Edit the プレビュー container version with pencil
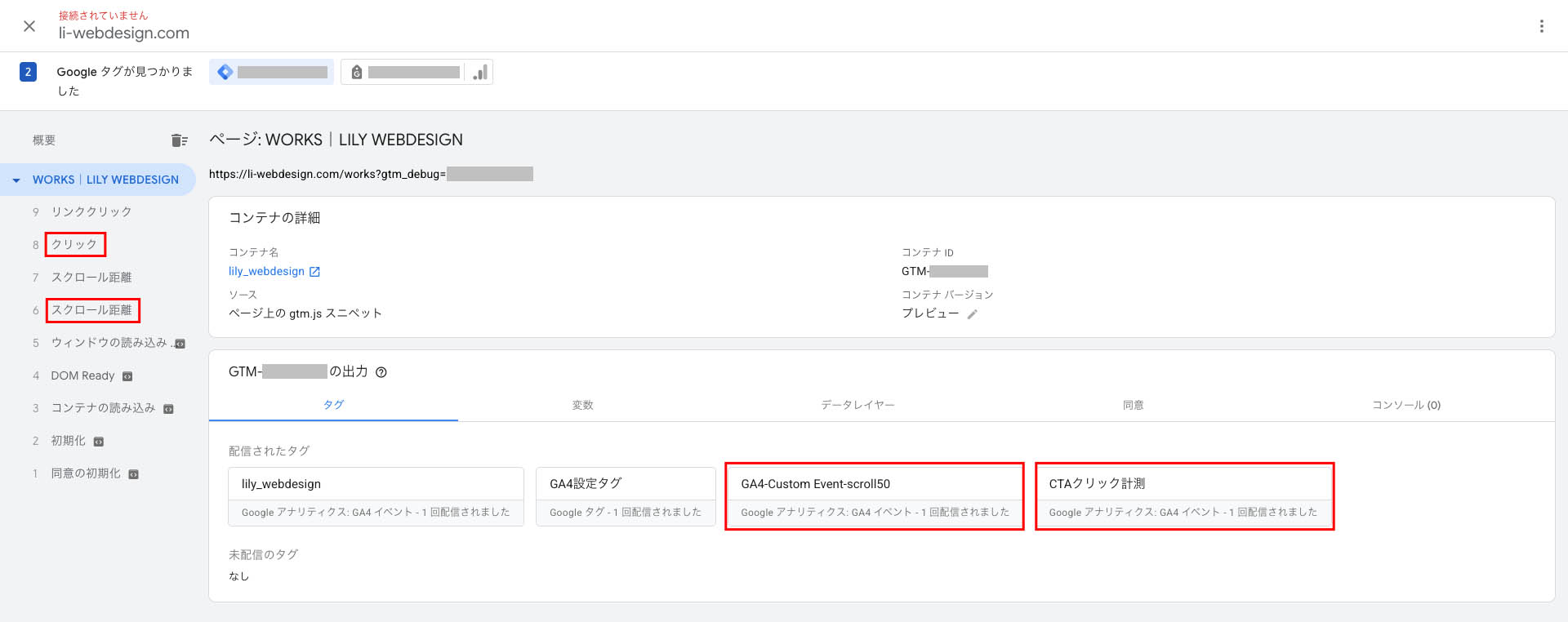Screen dimensions: 1568x622 click(x=972, y=314)
